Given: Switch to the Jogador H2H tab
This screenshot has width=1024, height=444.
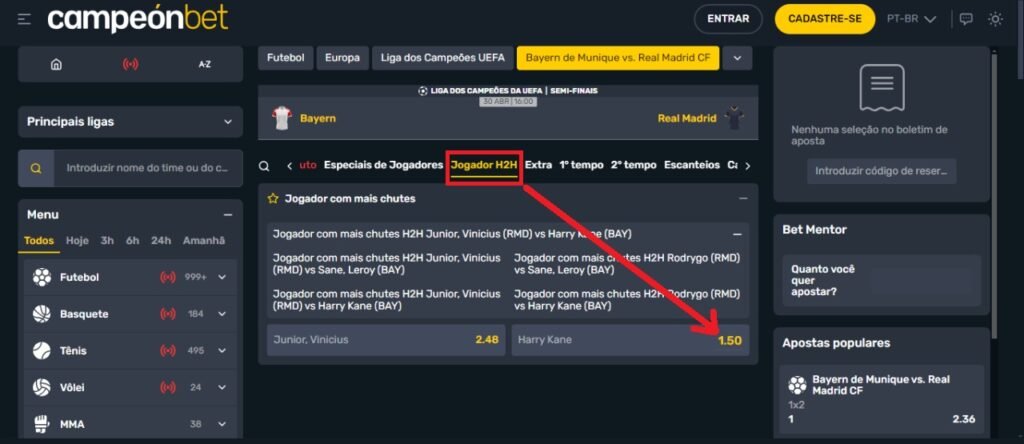Looking at the screenshot, I should (484, 165).
